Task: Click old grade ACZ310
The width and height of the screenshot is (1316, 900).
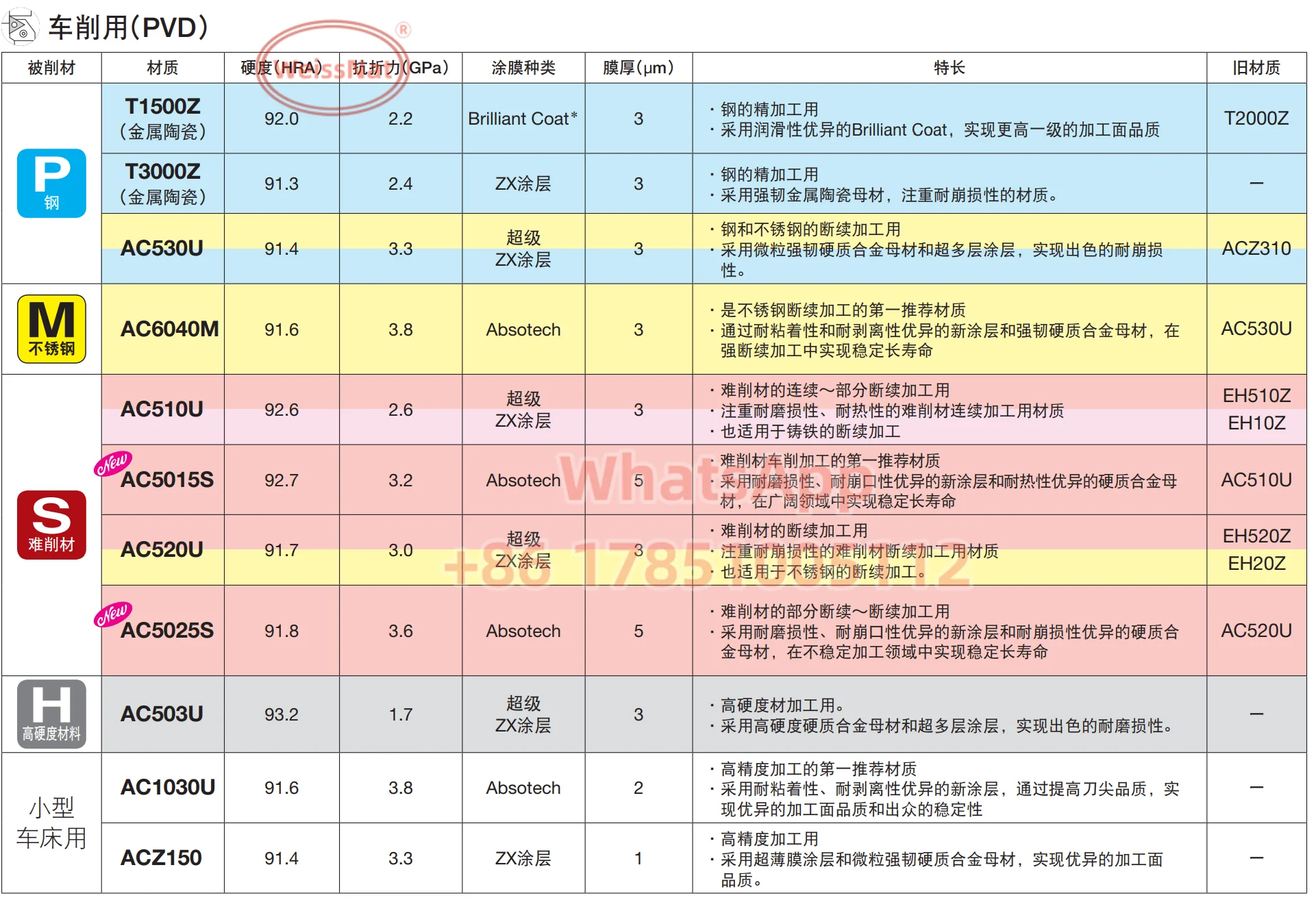Action: pos(1256,248)
